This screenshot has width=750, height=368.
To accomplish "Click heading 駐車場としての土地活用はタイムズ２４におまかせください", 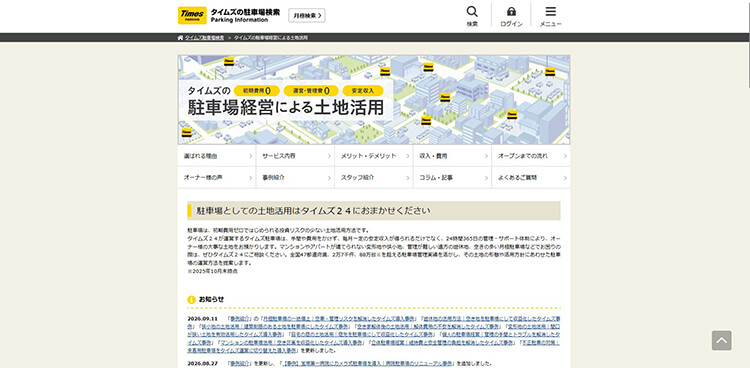I will (x=314, y=211).
